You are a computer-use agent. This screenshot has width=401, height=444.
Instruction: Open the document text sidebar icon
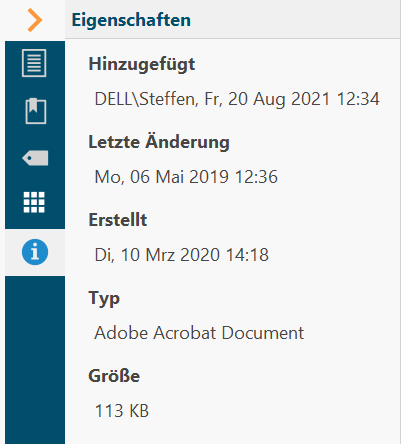click(34, 63)
